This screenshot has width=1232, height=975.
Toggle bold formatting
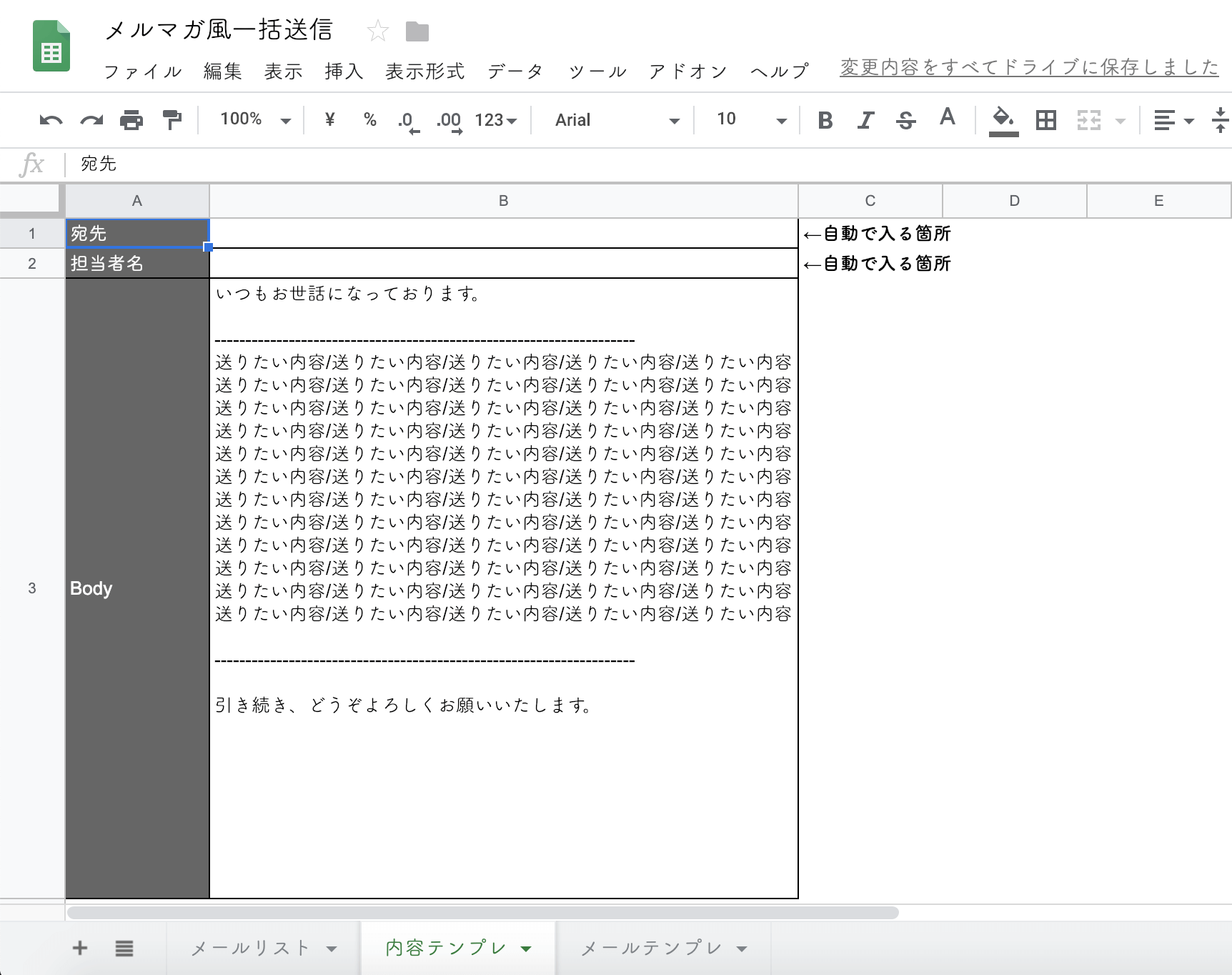coord(825,120)
